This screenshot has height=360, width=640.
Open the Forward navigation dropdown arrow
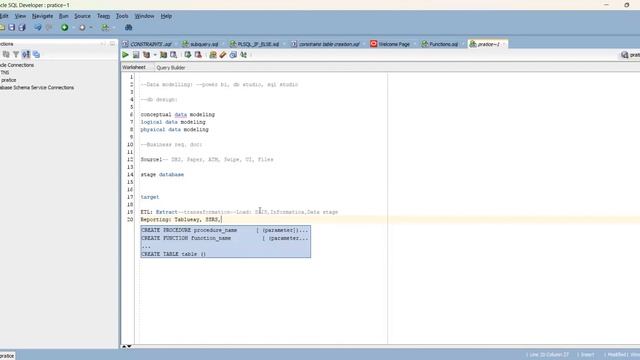(91, 27)
